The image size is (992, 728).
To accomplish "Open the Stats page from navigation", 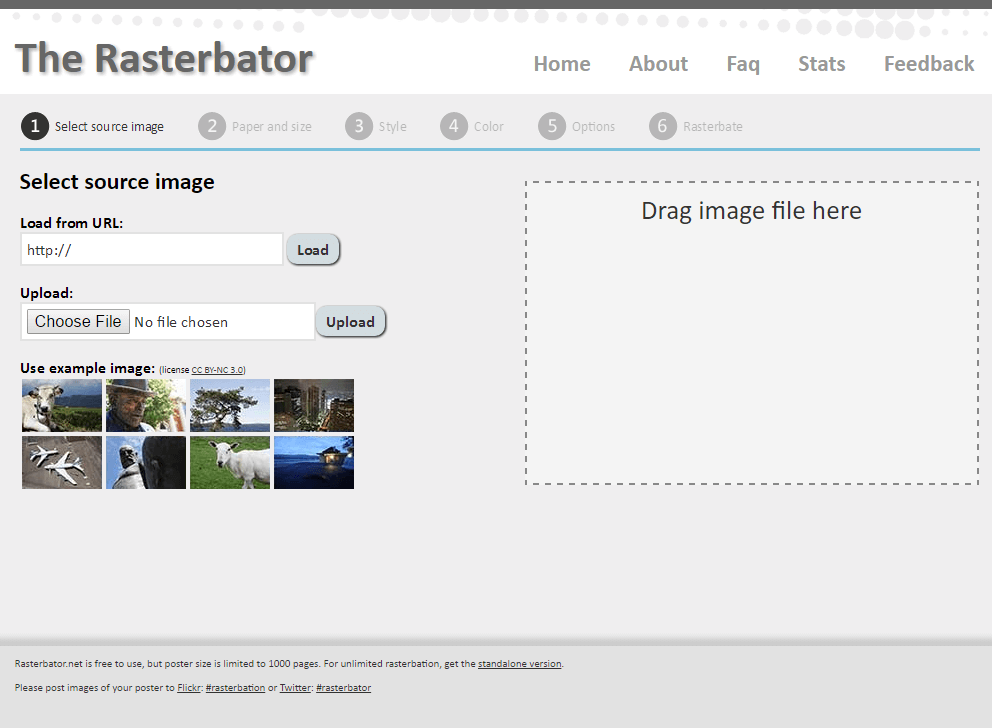I will (x=821, y=64).
